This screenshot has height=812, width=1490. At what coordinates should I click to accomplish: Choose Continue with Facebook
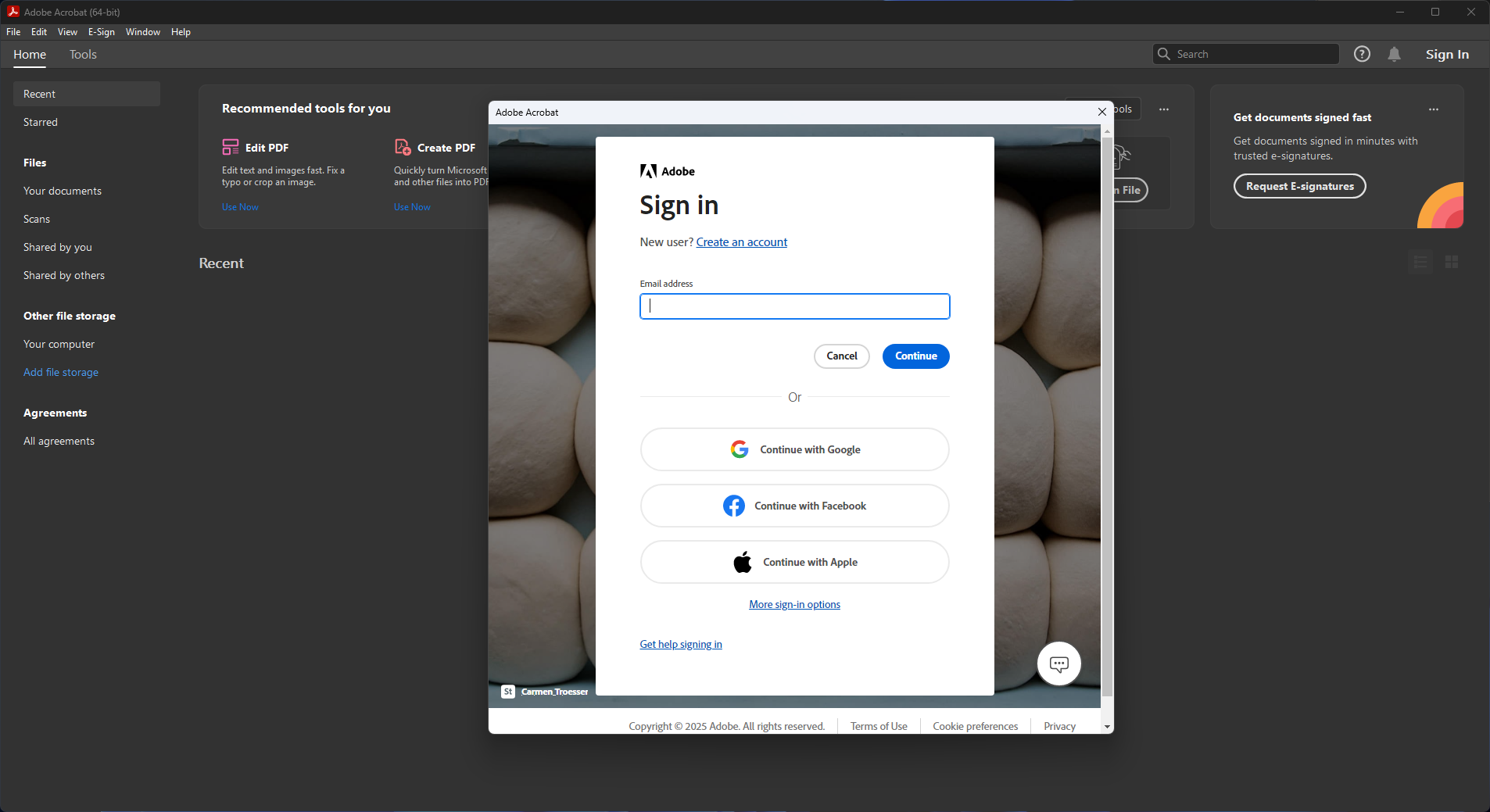coord(795,506)
